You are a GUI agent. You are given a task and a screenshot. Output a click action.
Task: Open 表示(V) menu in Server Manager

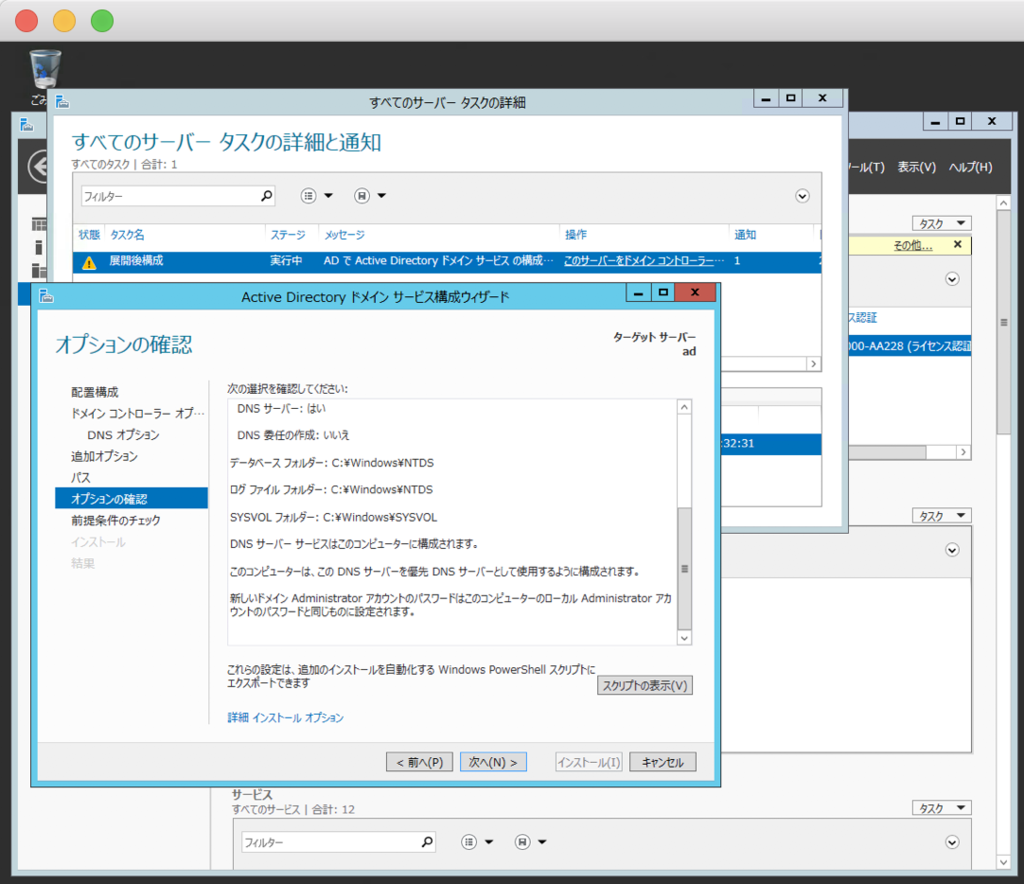pyautogui.click(x=916, y=167)
